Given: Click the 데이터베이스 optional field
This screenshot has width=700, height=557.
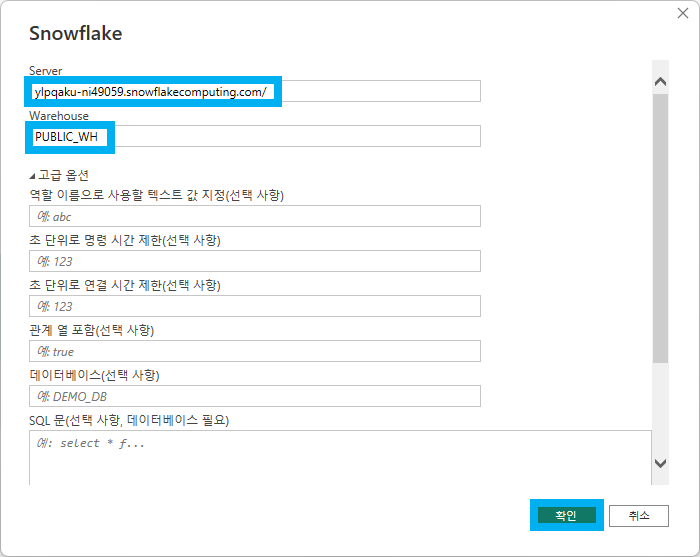Looking at the screenshot, I should [x=255, y=396].
